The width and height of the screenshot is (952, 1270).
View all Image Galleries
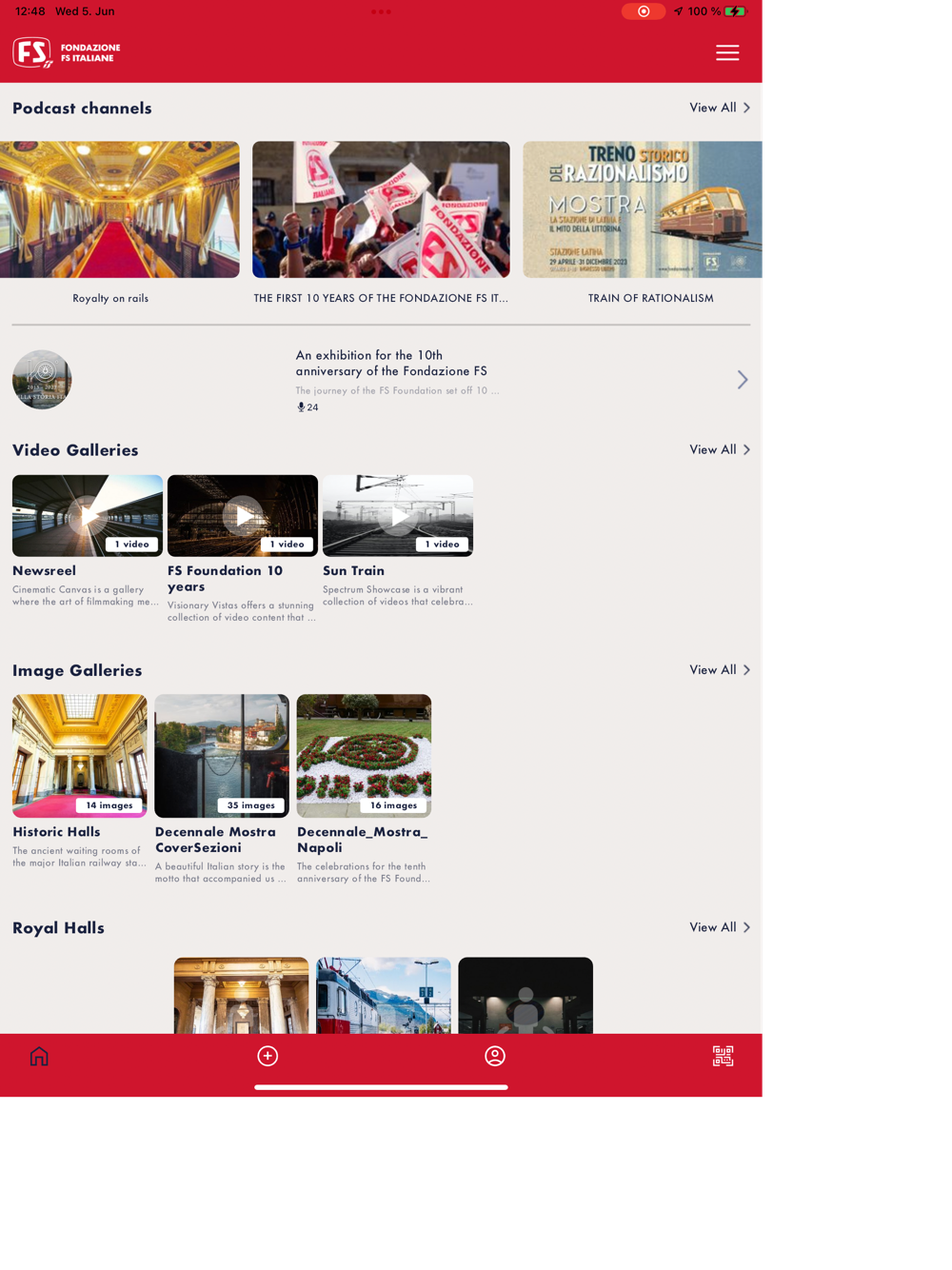(x=713, y=670)
